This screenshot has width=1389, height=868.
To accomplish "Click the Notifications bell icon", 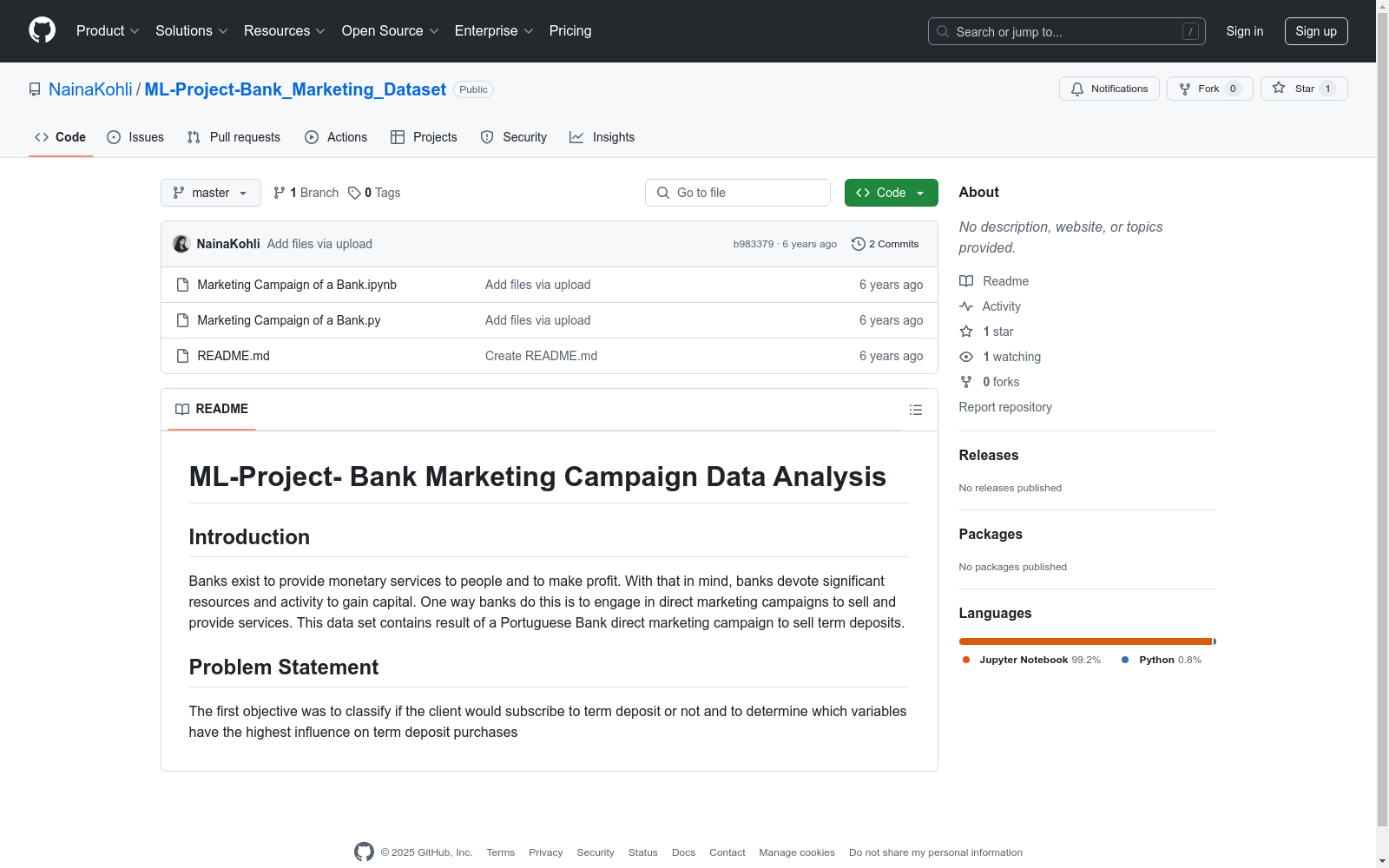I will [1077, 89].
